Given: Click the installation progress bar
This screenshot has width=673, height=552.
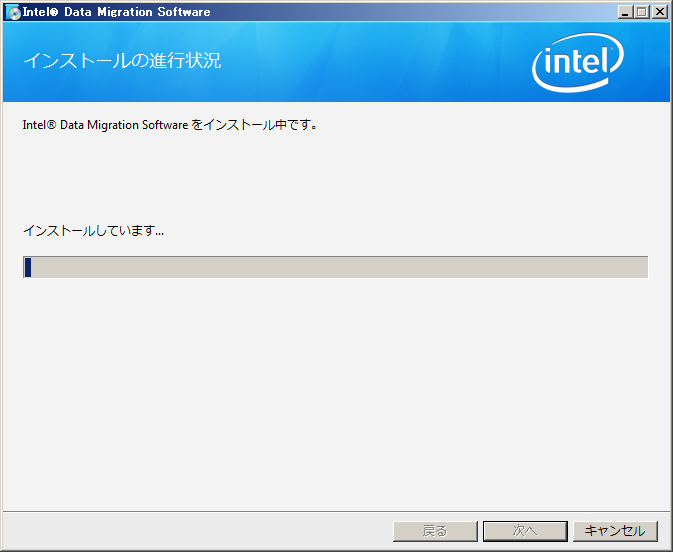Looking at the screenshot, I should click(x=336, y=267).
